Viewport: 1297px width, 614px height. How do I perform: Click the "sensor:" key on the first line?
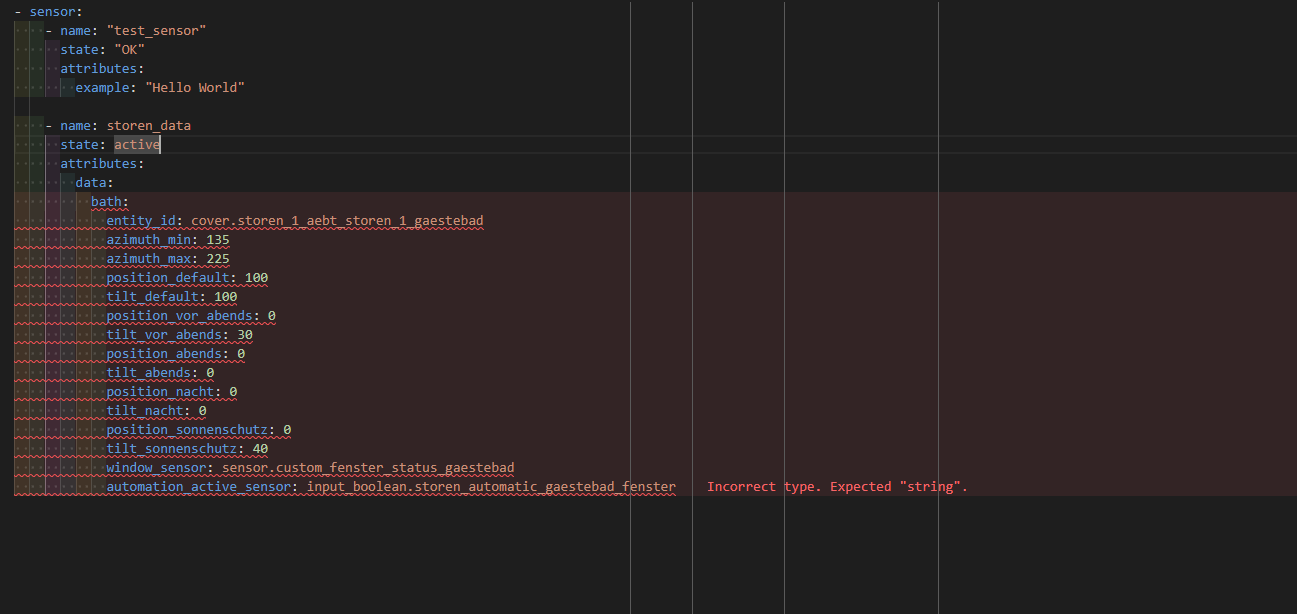53,12
